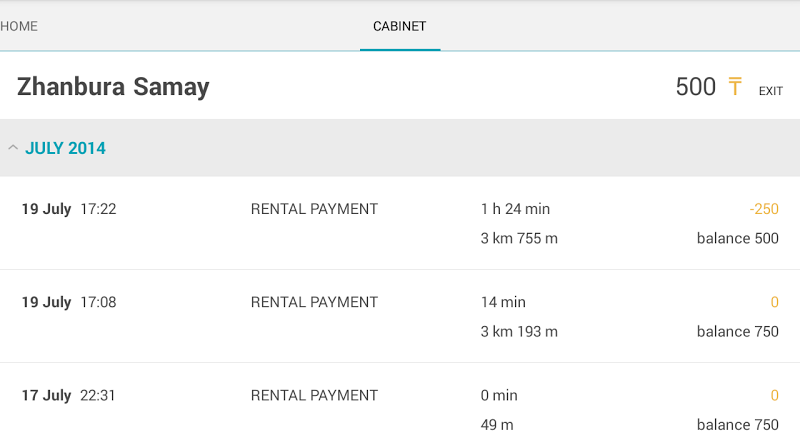The width and height of the screenshot is (800, 438).
Task: Click the July 2014 section header
Action: point(66,148)
